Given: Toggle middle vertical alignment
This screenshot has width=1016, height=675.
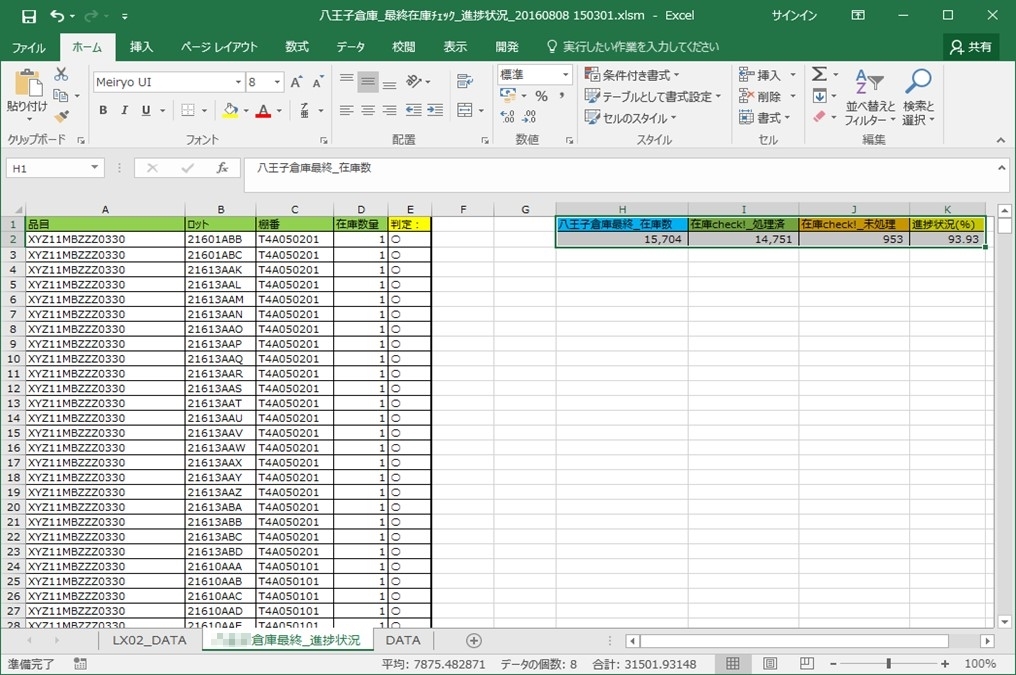Looking at the screenshot, I should (368, 82).
